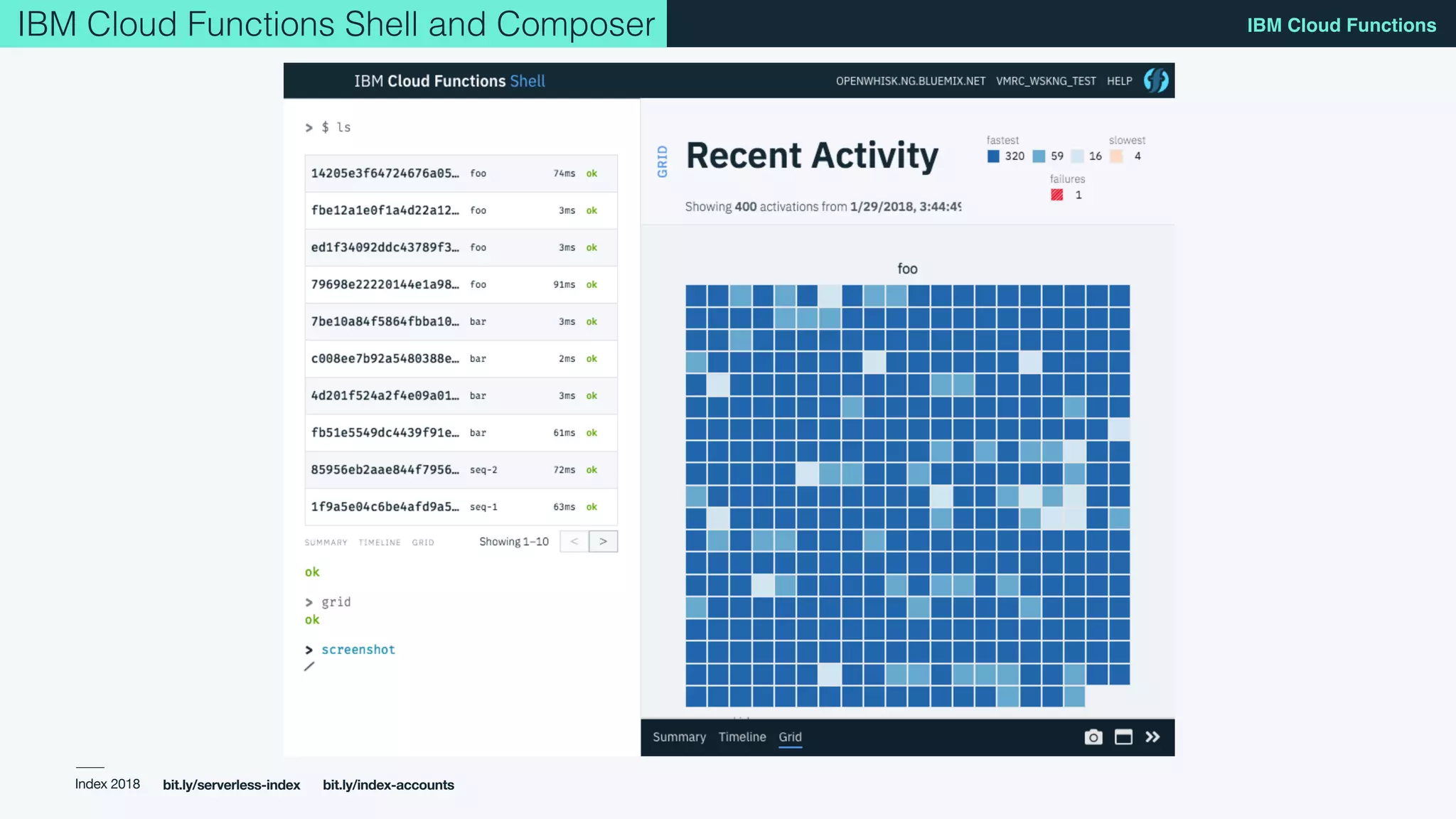1456x819 pixels.
Task: Click the screenshot command in the prompt
Action: [x=358, y=650]
